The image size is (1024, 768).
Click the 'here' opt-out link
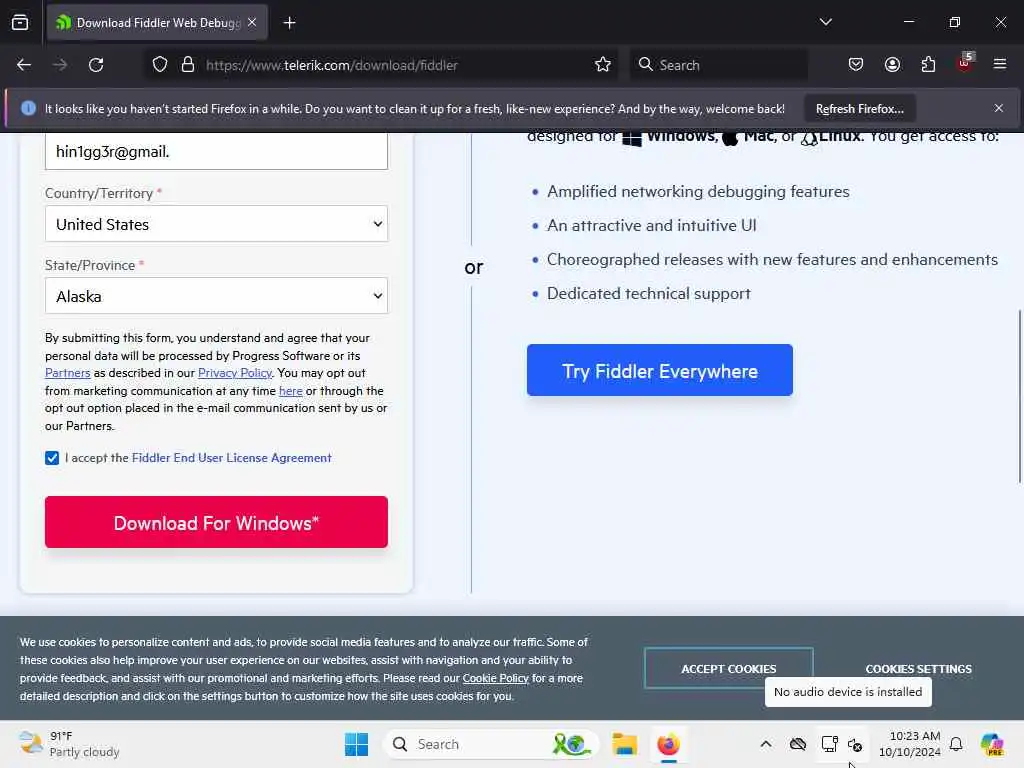pos(291,391)
